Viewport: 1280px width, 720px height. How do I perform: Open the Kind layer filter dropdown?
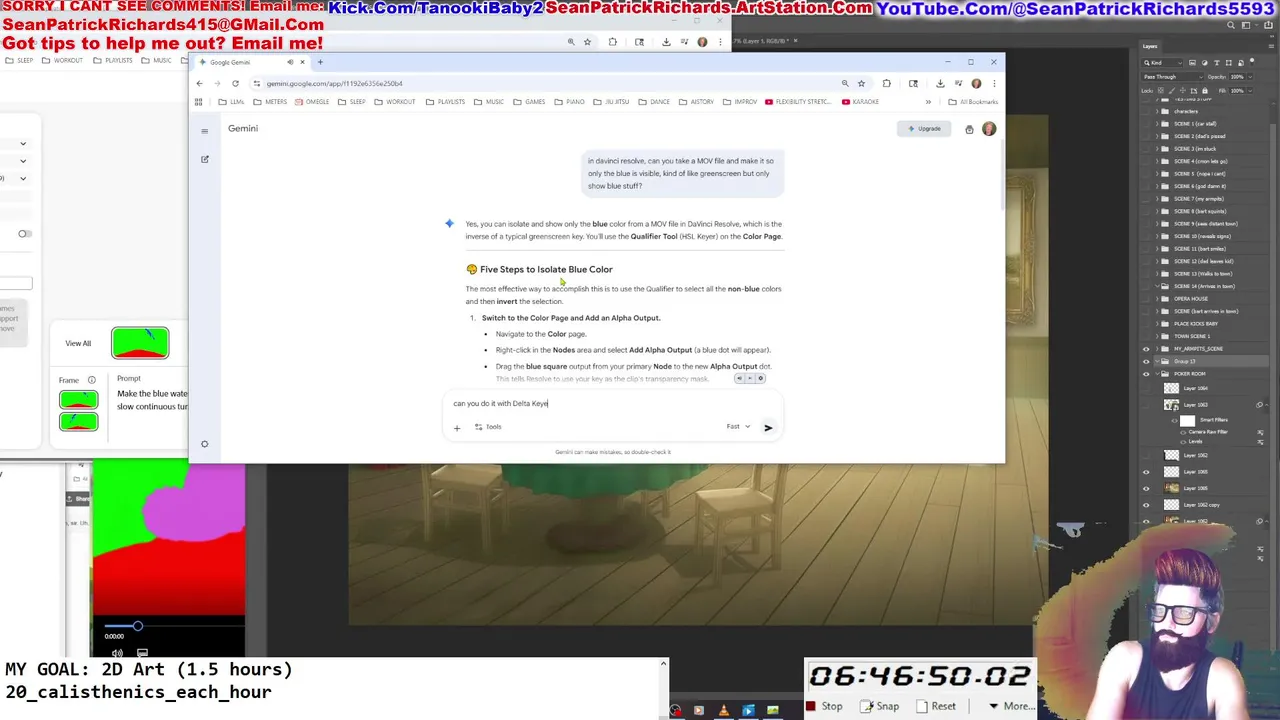1162,63
